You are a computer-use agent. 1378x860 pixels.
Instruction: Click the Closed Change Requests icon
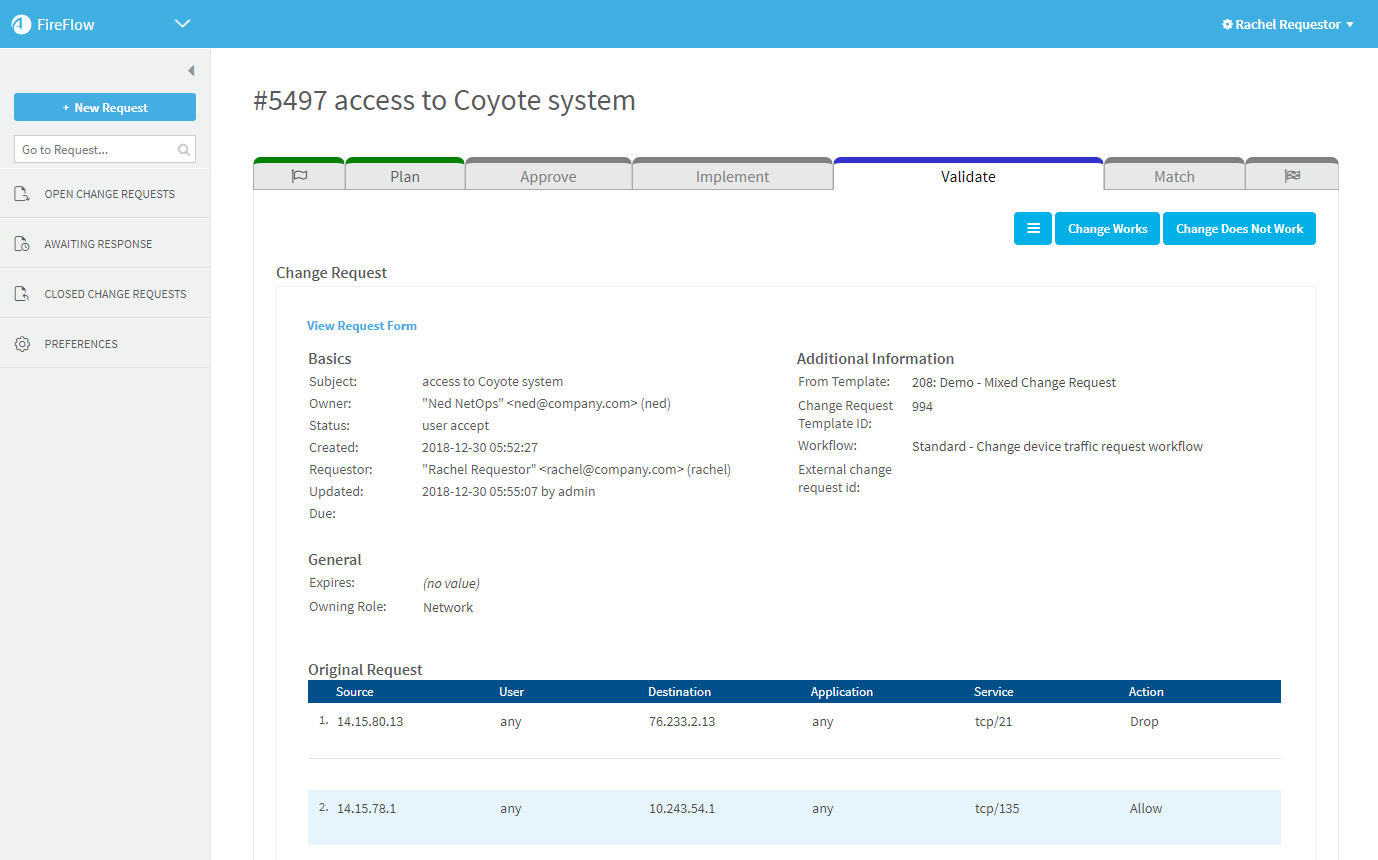[x=22, y=294]
